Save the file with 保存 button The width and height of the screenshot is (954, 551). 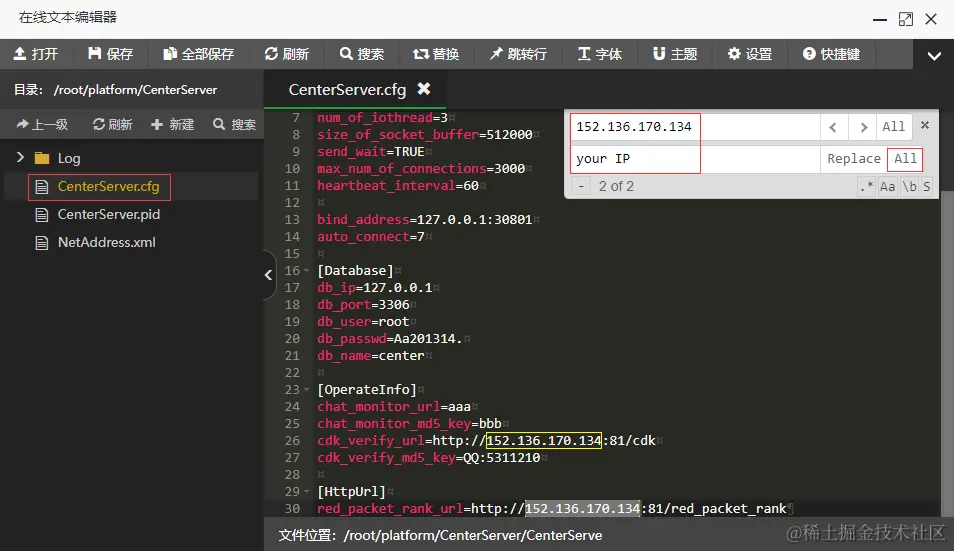110,54
